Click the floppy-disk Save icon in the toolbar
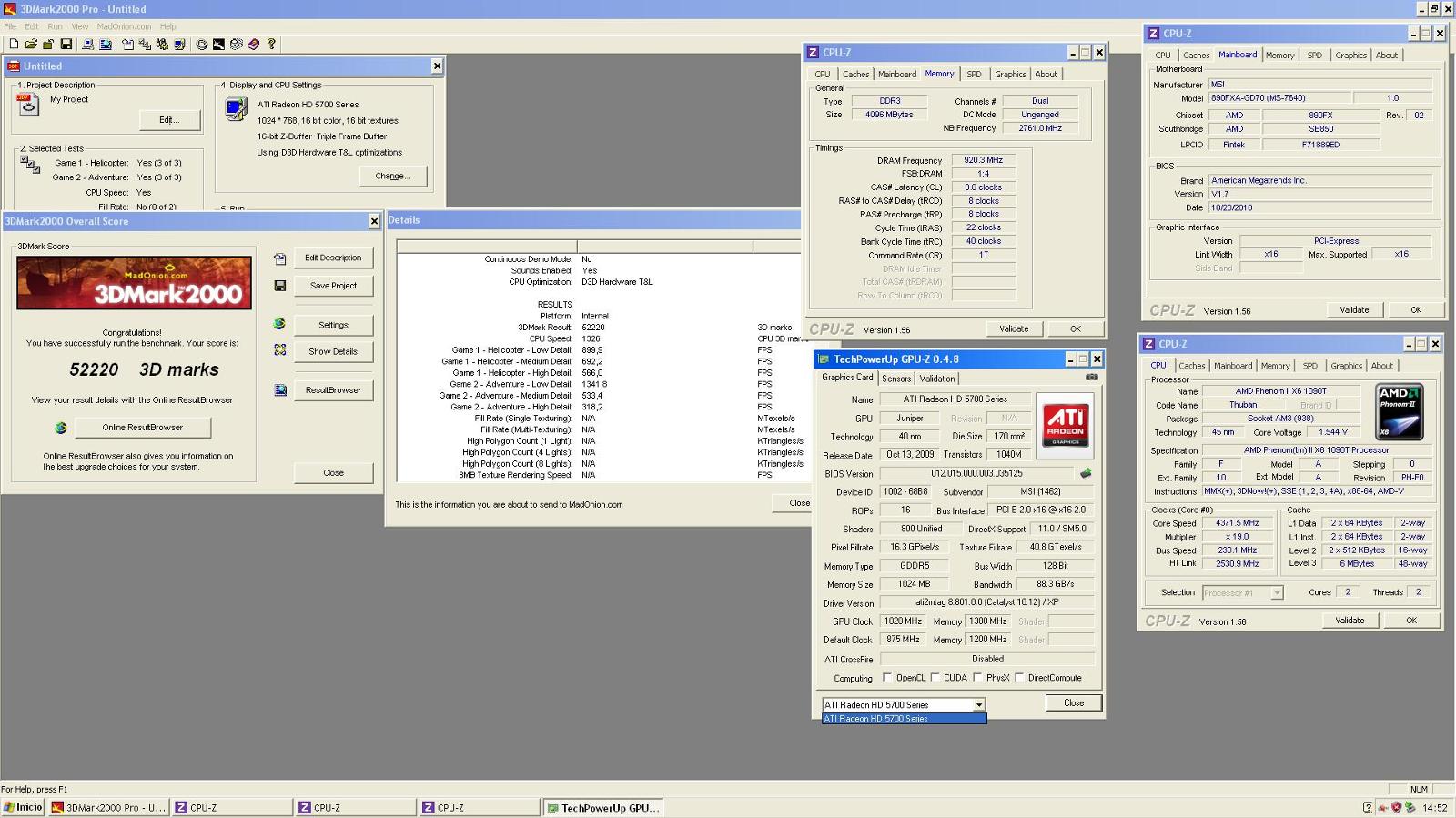The height and width of the screenshot is (818, 1456). pyautogui.click(x=66, y=44)
